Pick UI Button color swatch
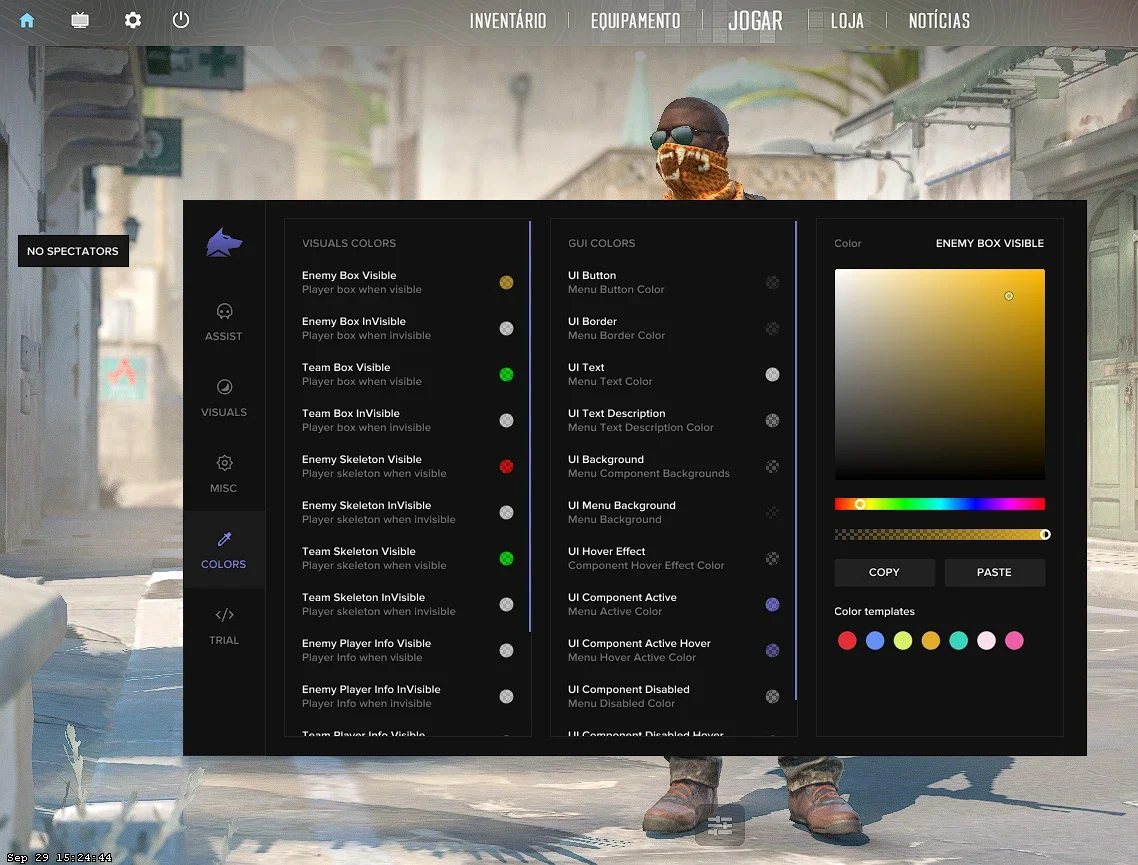This screenshot has width=1138, height=865. pos(772,282)
